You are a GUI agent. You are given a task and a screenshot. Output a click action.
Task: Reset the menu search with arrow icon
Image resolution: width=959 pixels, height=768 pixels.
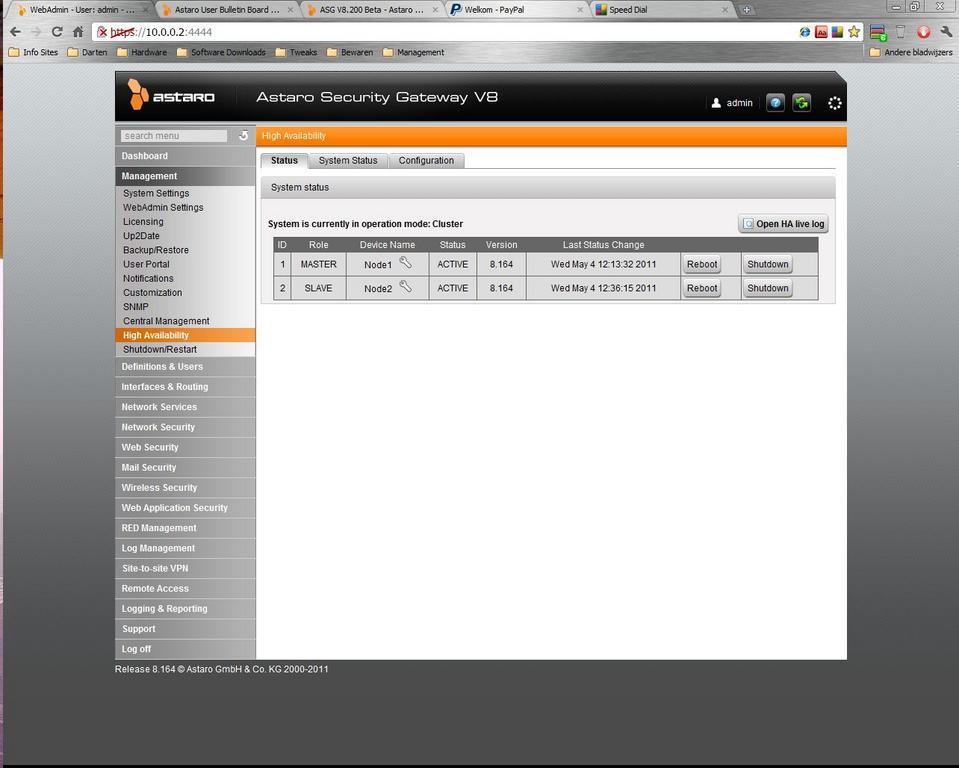tap(243, 135)
